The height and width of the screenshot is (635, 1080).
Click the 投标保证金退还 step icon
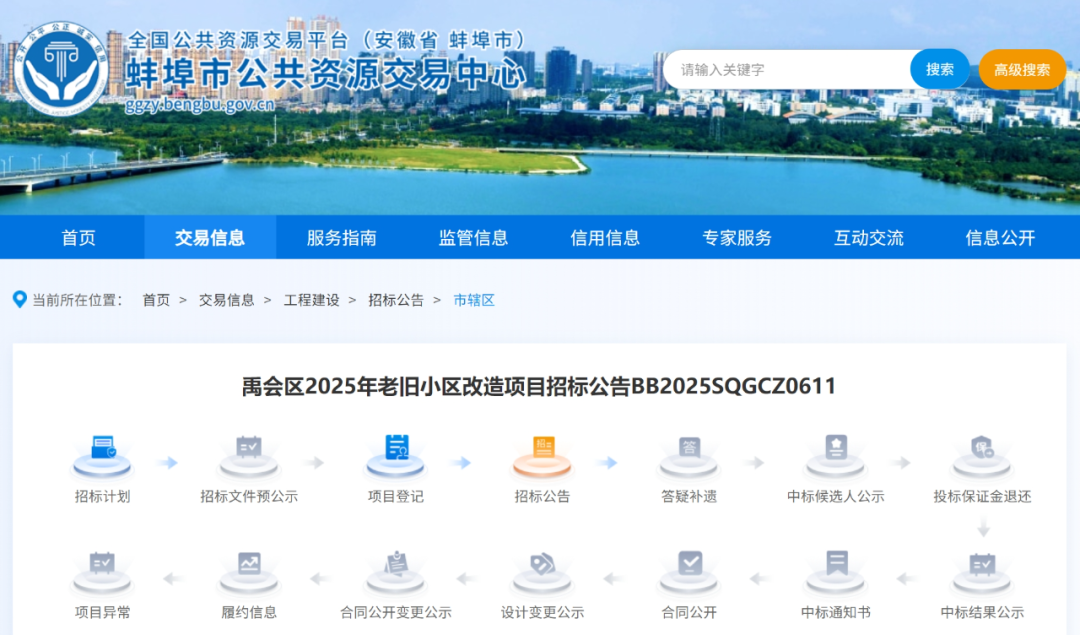pyautogui.click(x=982, y=453)
